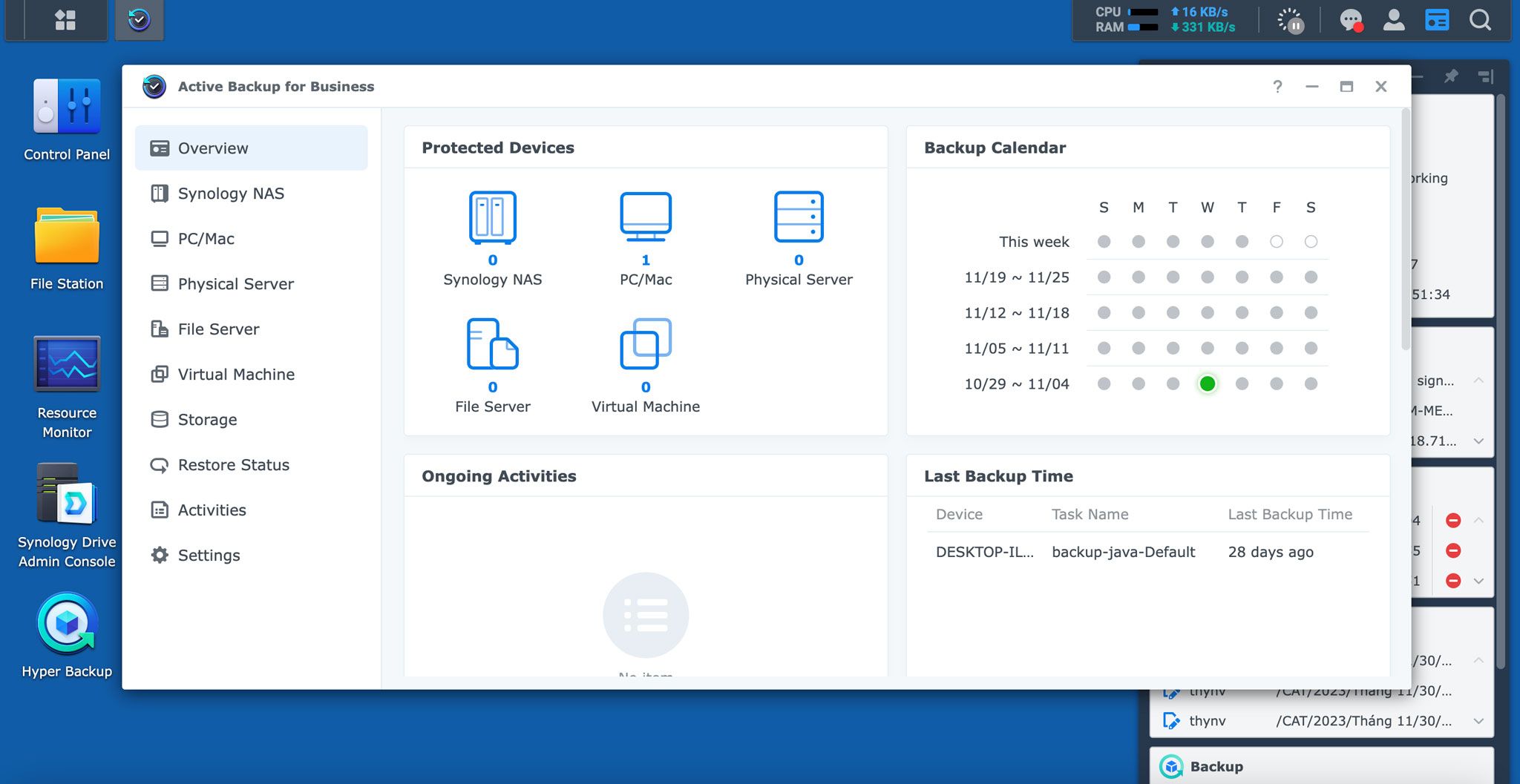Expand chevron down below 18.71... entry
The height and width of the screenshot is (784, 1520).
click(x=1478, y=441)
